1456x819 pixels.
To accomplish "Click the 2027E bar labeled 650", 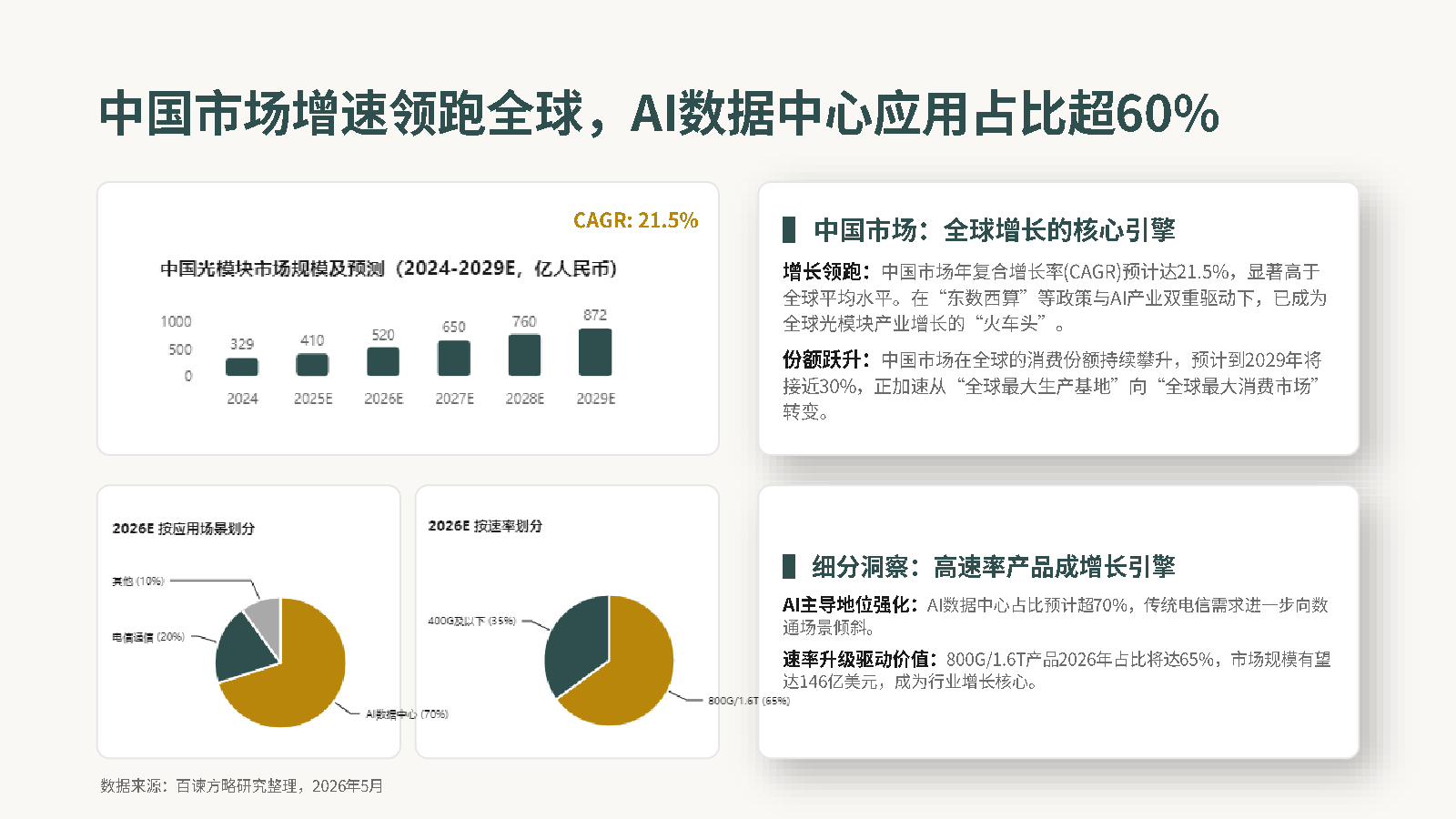I will point(454,359).
